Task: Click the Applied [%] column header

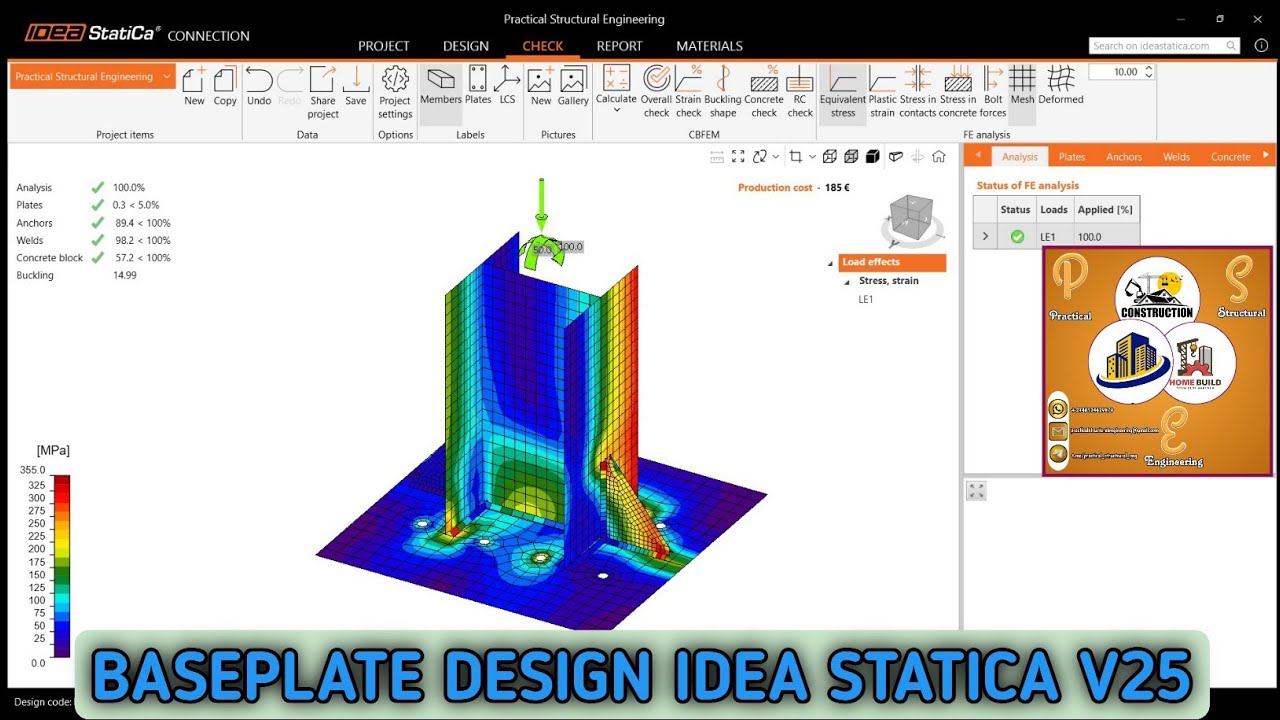Action: (1105, 210)
